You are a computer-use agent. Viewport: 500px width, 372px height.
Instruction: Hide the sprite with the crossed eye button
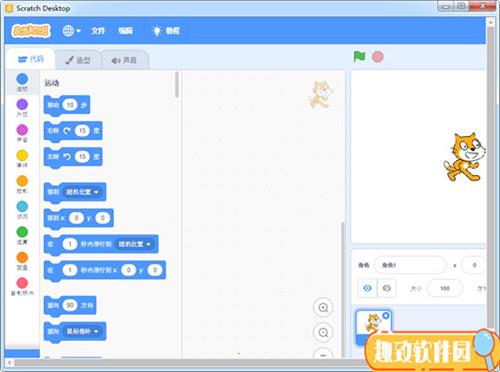[x=387, y=288]
